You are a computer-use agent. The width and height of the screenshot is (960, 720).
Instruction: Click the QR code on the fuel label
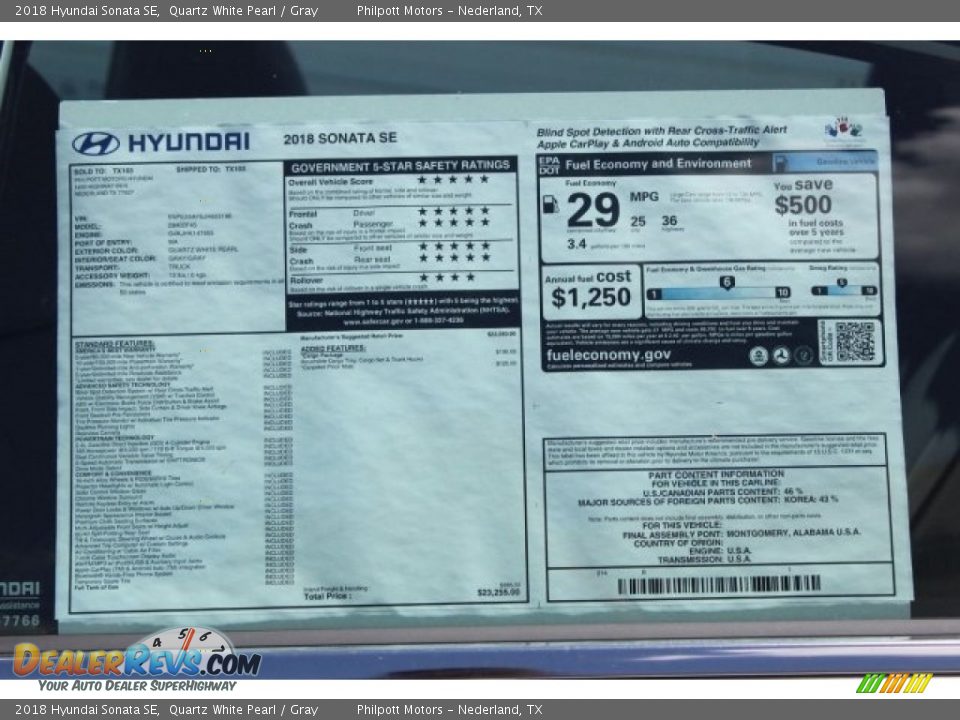pyautogui.click(x=855, y=341)
